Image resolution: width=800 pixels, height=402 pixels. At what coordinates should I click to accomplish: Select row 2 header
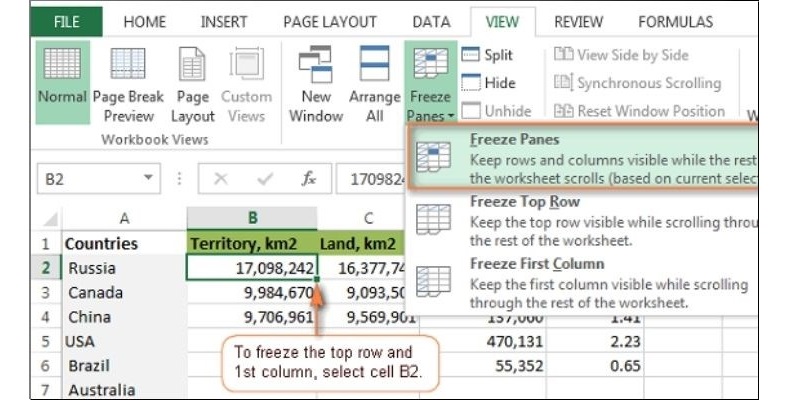[x=46, y=268]
